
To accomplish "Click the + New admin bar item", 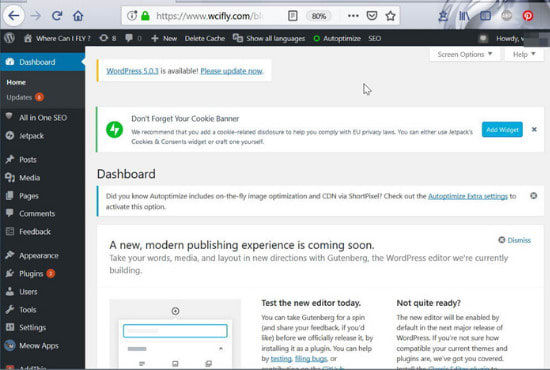I will pyautogui.click(x=164, y=38).
